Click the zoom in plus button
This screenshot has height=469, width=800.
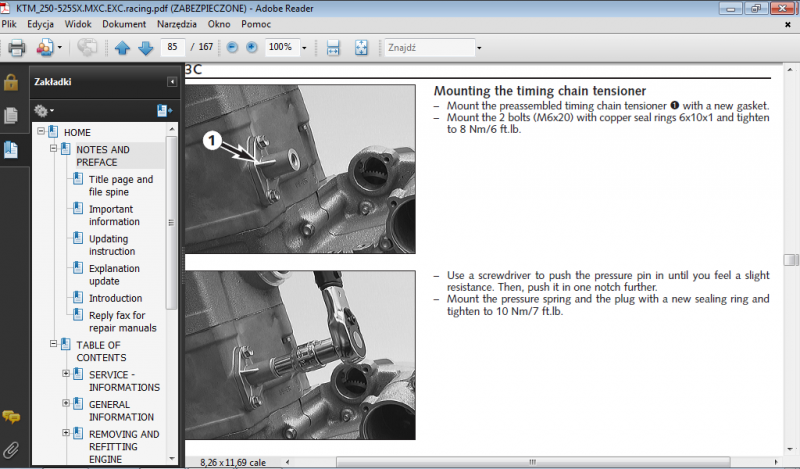coord(252,47)
